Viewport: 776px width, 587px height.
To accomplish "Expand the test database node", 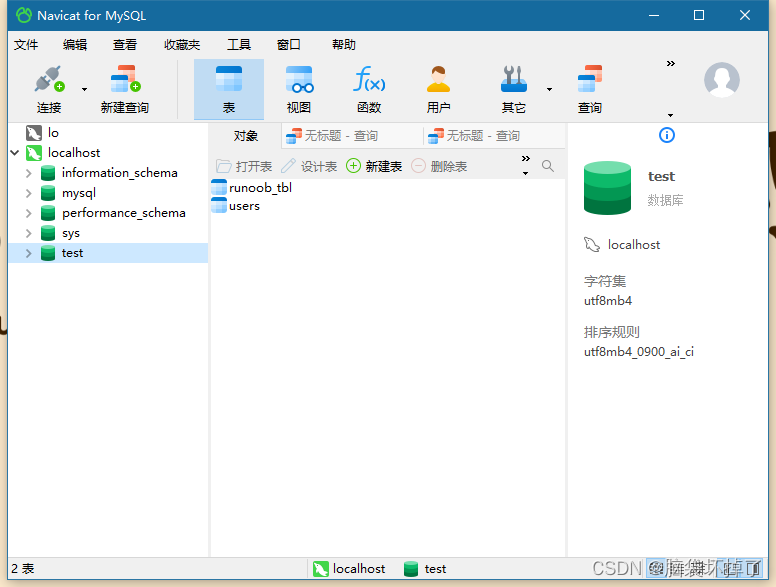I will [x=29, y=253].
